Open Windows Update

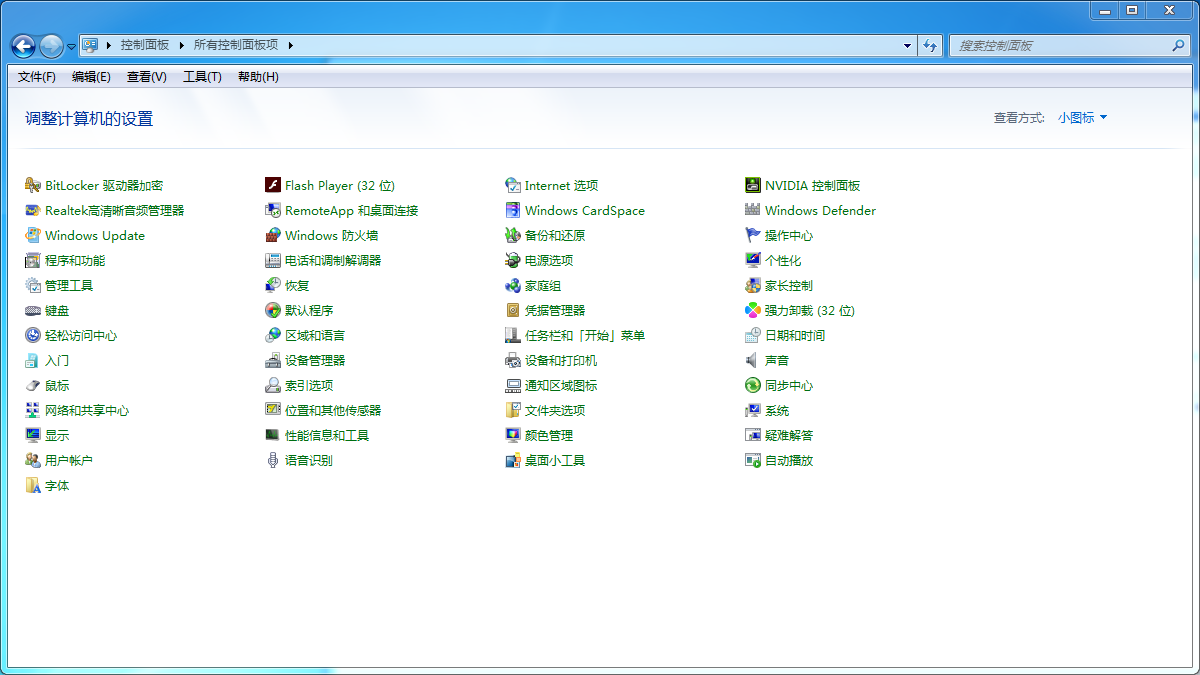pyautogui.click(x=92, y=235)
